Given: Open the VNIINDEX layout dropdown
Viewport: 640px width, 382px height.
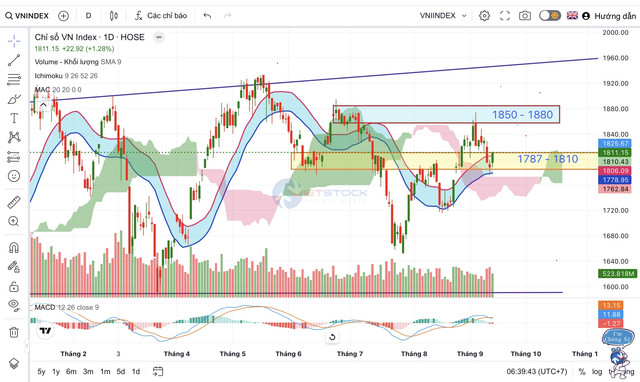Looking at the screenshot, I should [x=443, y=16].
